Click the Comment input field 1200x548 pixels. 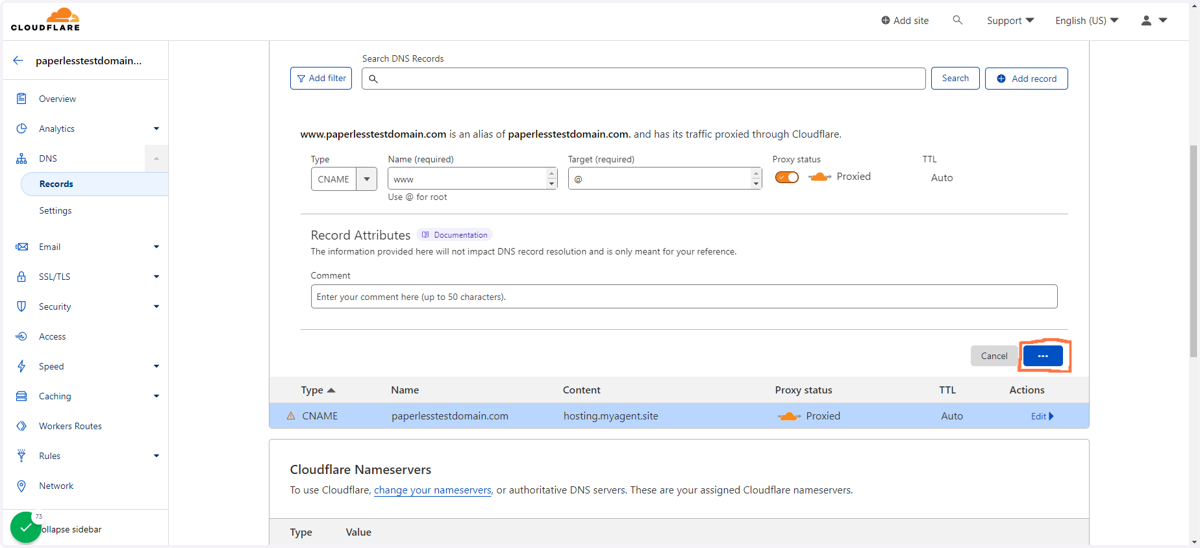tap(684, 297)
